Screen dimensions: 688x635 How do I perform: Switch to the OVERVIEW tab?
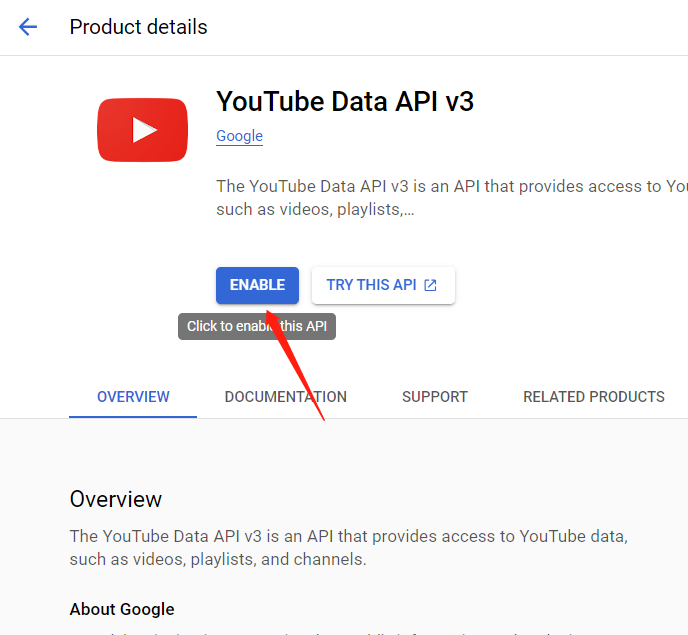tap(133, 397)
